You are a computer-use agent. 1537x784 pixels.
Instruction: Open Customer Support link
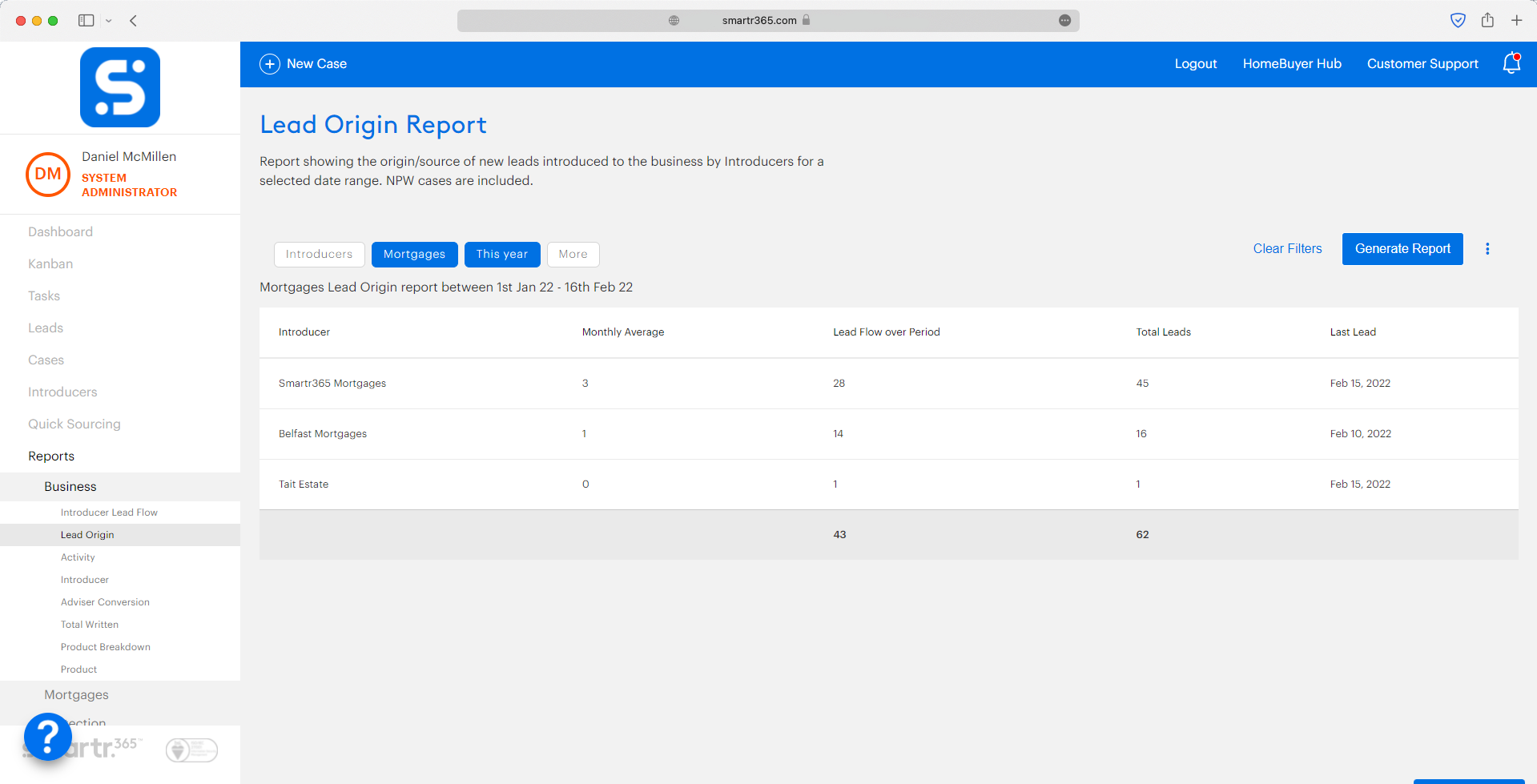(x=1422, y=64)
